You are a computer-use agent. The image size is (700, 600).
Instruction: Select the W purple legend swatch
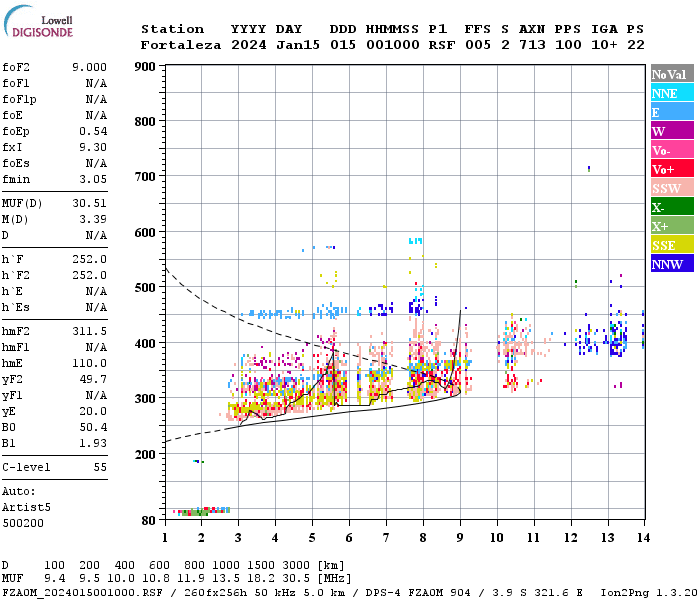coord(672,131)
